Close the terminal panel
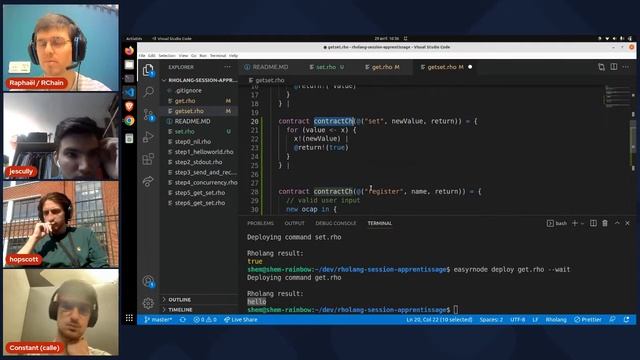 click(628, 223)
